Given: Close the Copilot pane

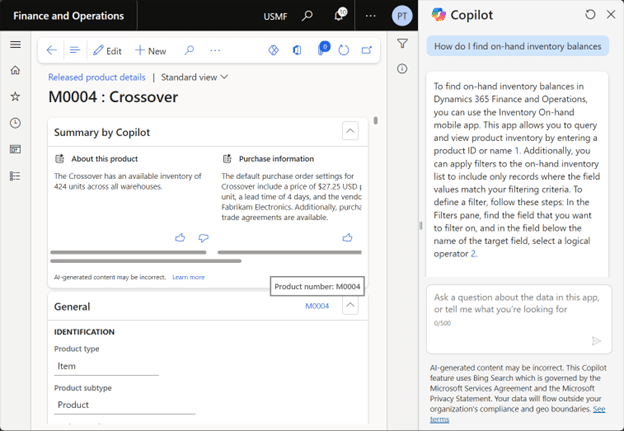Looking at the screenshot, I should [x=611, y=15].
